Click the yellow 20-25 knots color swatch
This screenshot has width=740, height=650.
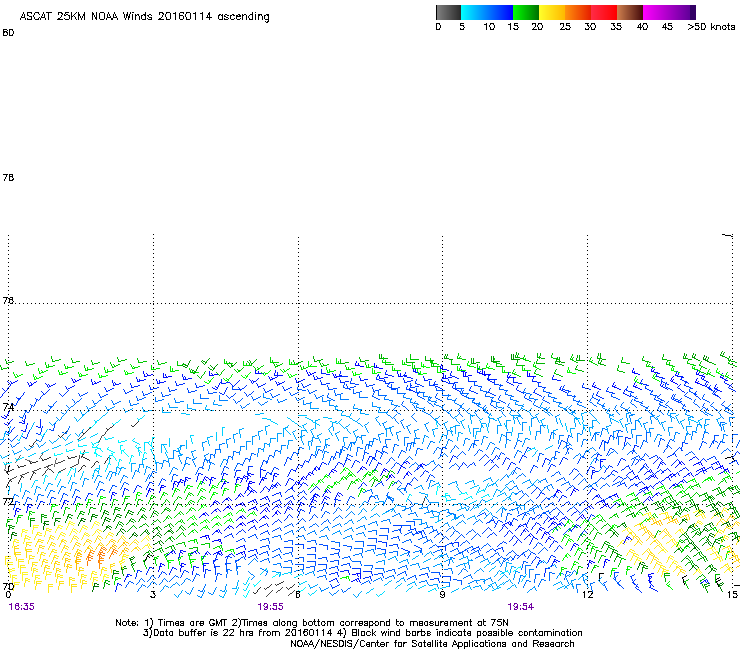tap(552, 12)
